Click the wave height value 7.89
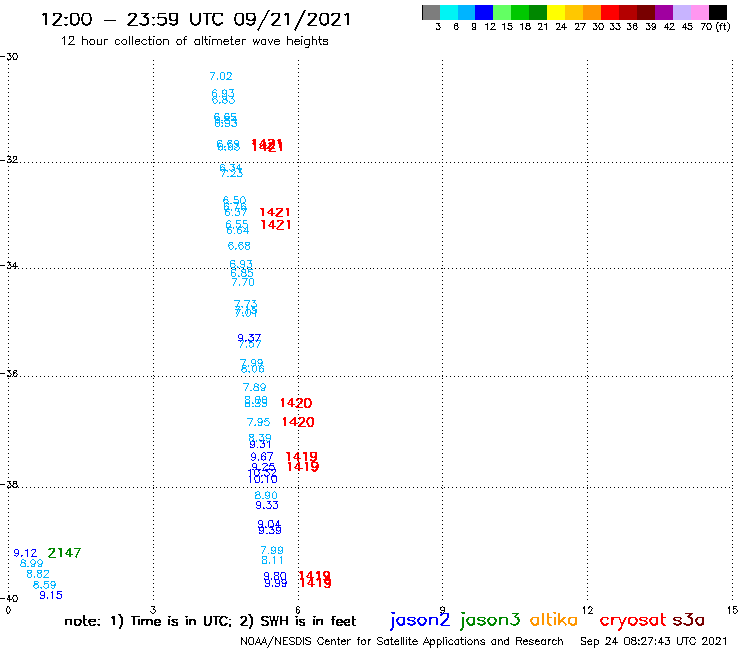 click(254, 387)
